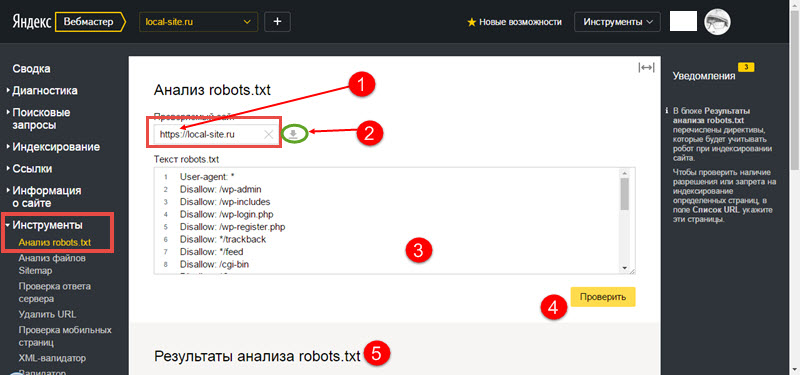
Task: Clear the site URL with X icon
Action: (x=269, y=134)
